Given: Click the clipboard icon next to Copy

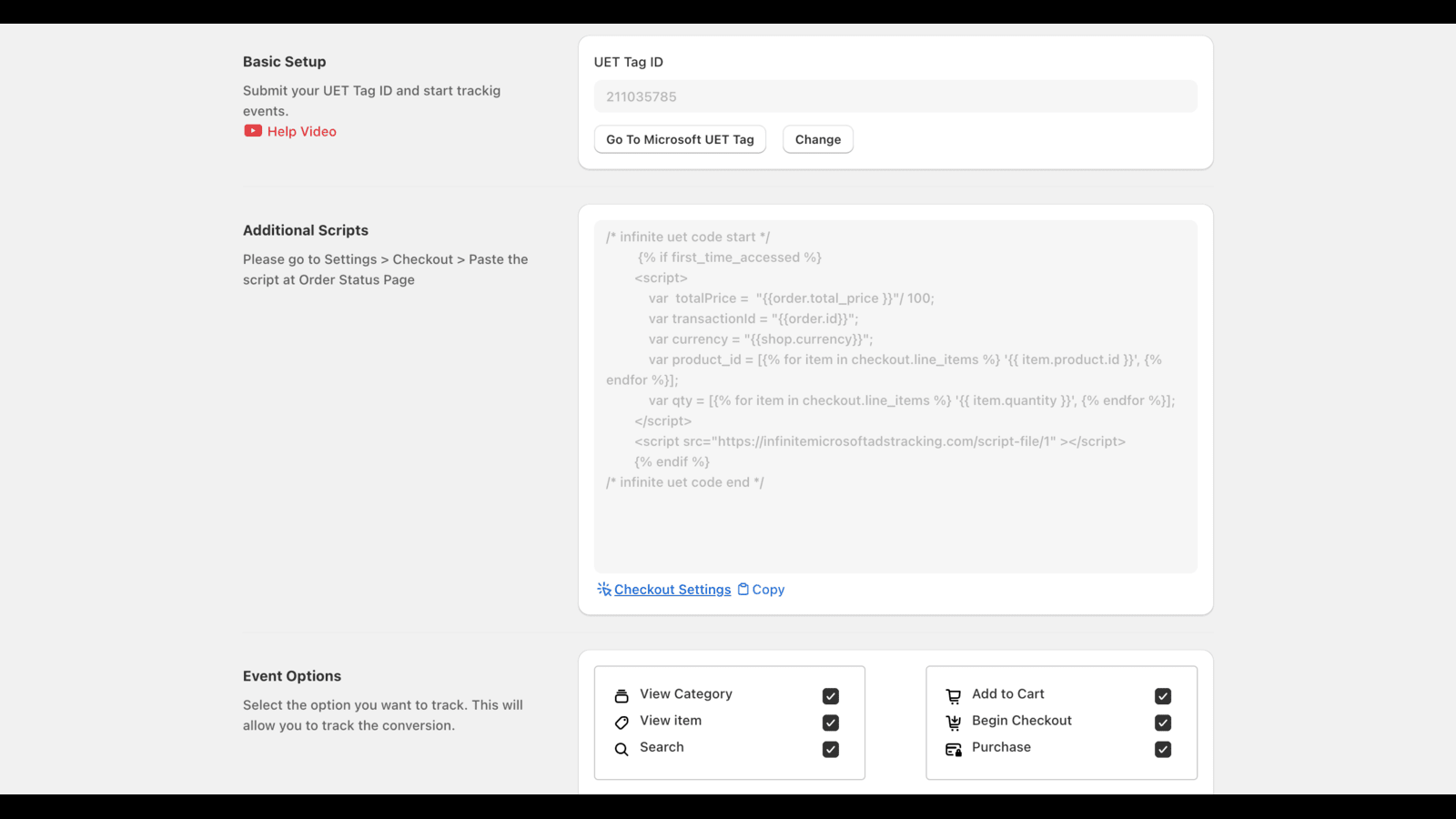Looking at the screenshot, I should pyautogui.click(x=742, y=589).
